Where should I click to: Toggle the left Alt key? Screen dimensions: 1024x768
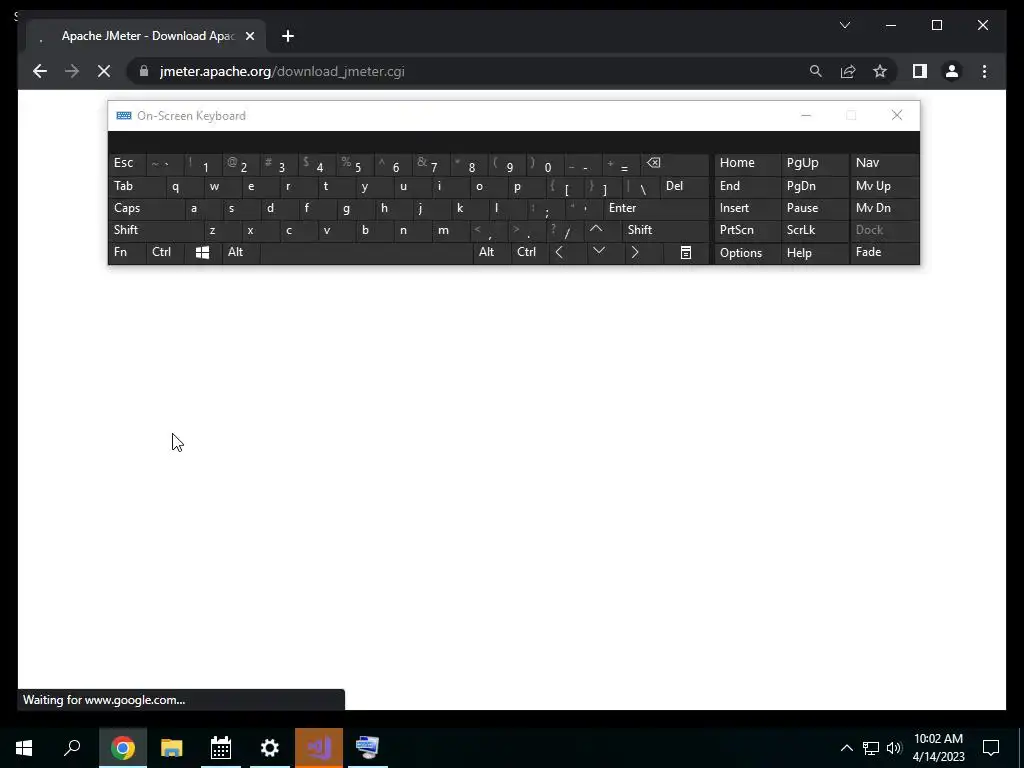240,253
